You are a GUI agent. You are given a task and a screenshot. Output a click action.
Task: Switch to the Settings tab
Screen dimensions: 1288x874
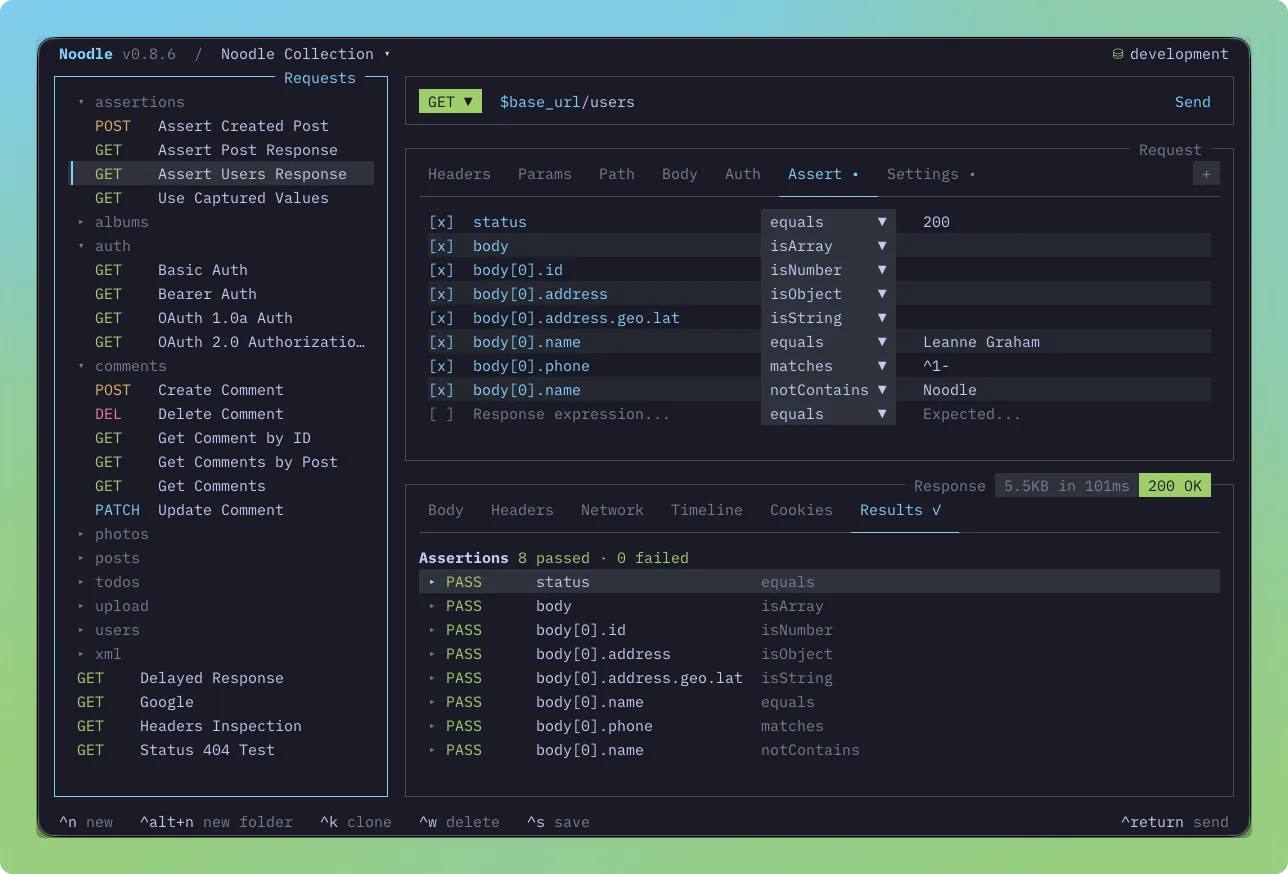(x=931, y=174)
